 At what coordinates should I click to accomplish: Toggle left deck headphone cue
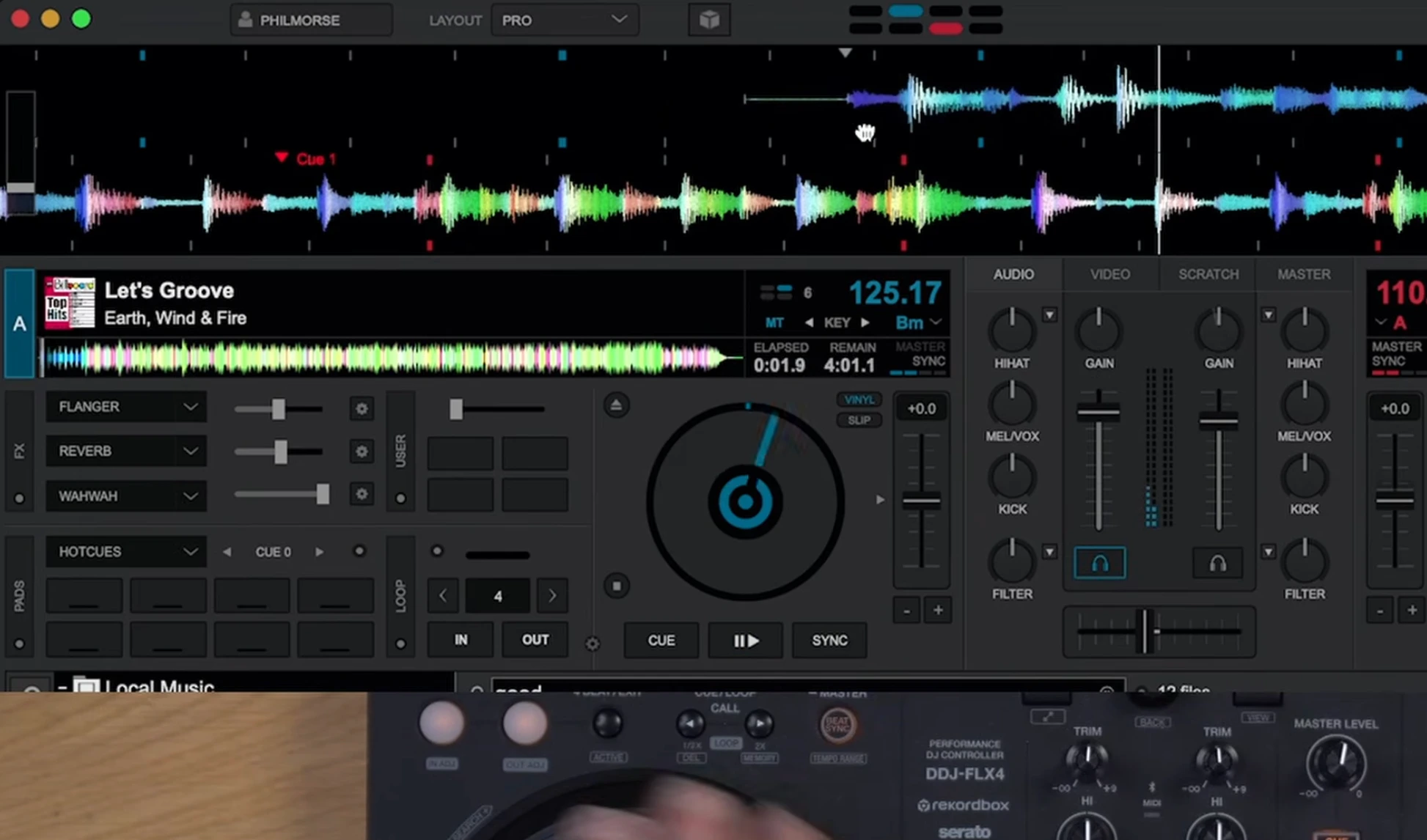pos(1098,563)
